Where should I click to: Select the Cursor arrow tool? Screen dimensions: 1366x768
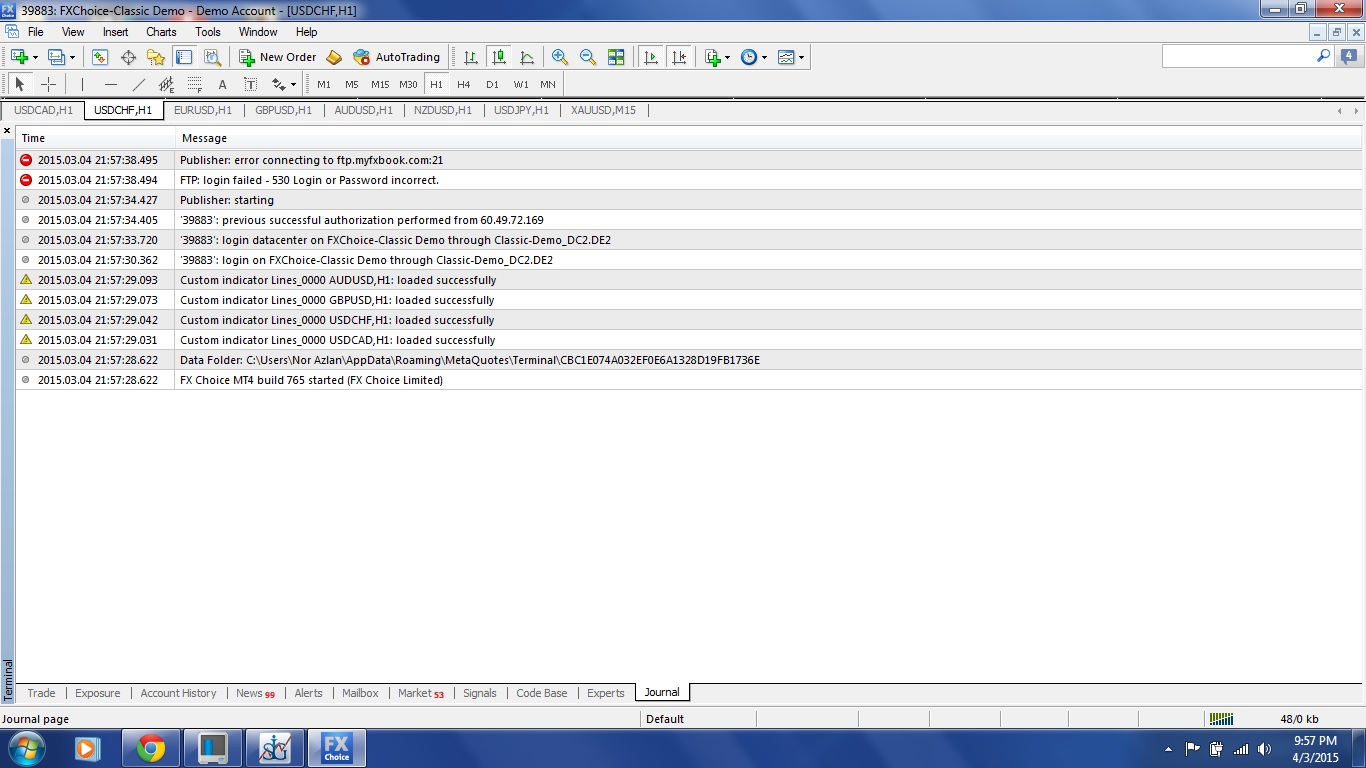(19, 84)
